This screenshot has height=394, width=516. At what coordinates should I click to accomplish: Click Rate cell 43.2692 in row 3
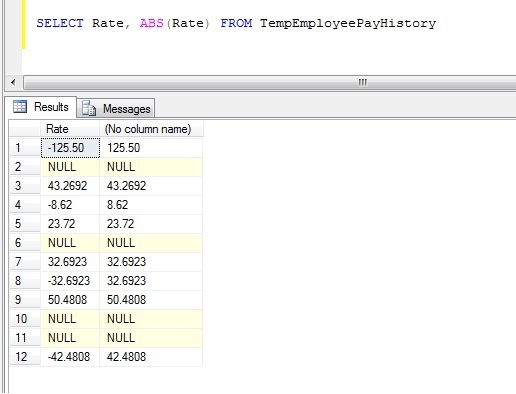click(x=70, y=186)
